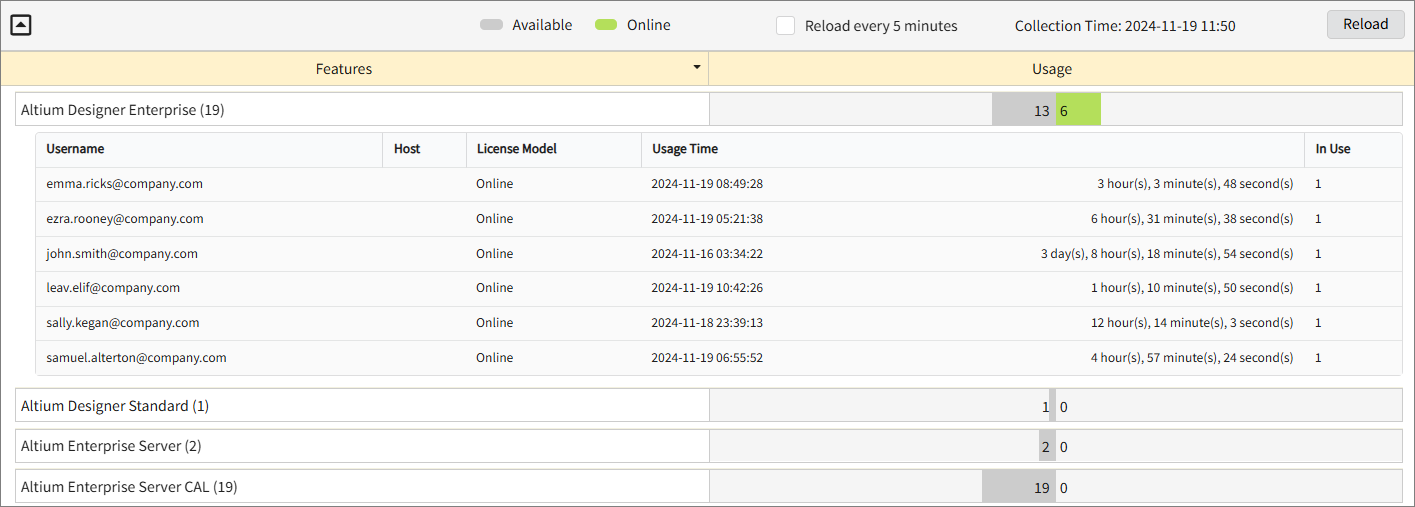Sort by the Username column header
This screenshot has height=507, width=1415.
(210, 149)
